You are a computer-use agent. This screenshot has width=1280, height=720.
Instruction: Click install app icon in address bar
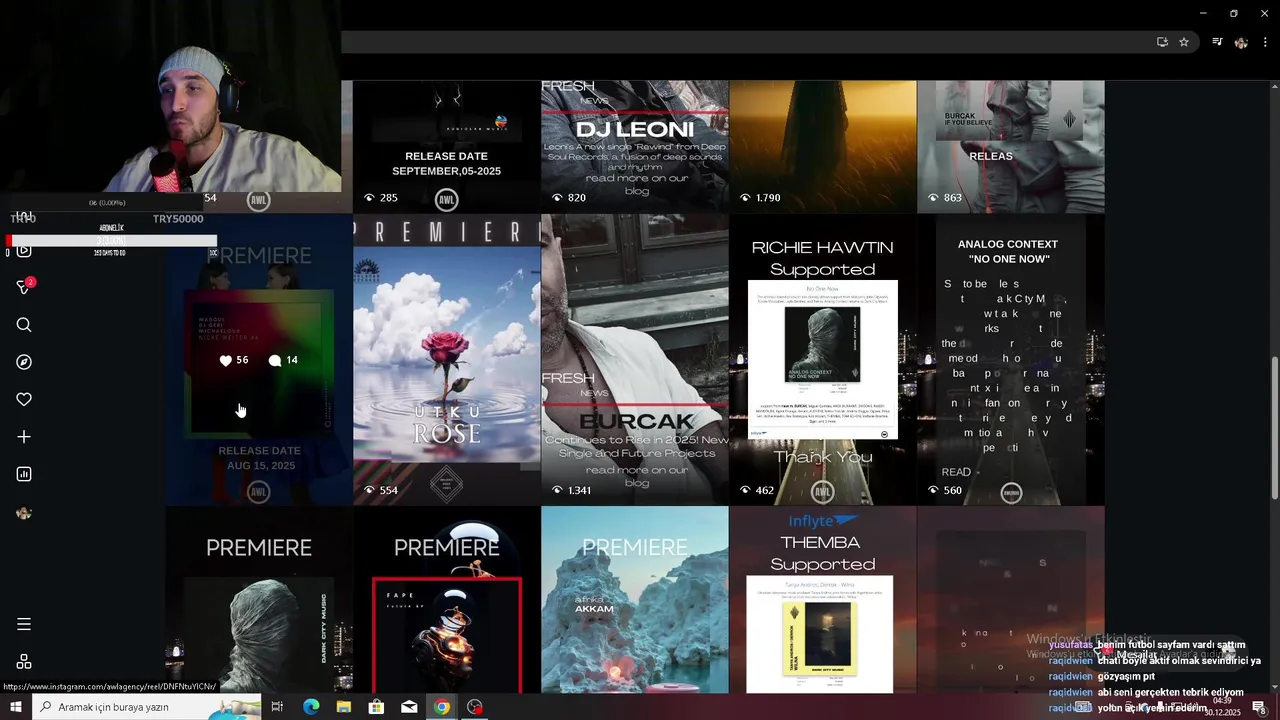[1162, 42]
